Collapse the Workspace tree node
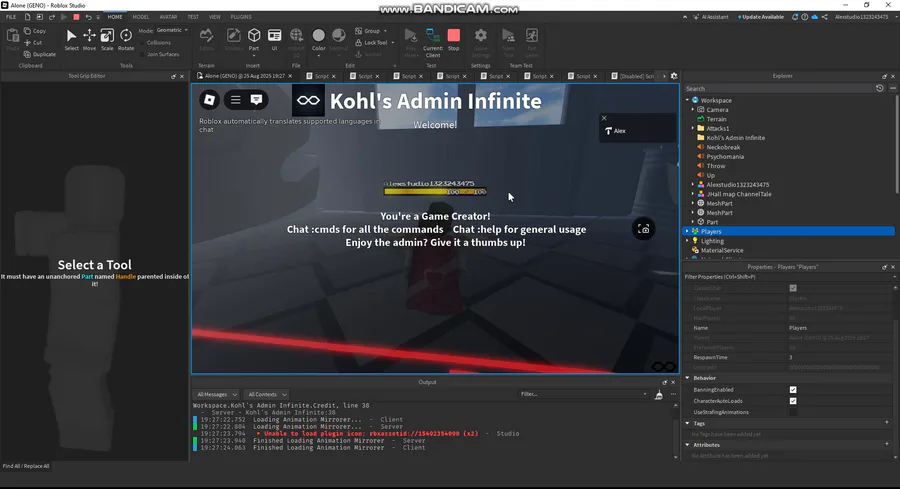 687,100
